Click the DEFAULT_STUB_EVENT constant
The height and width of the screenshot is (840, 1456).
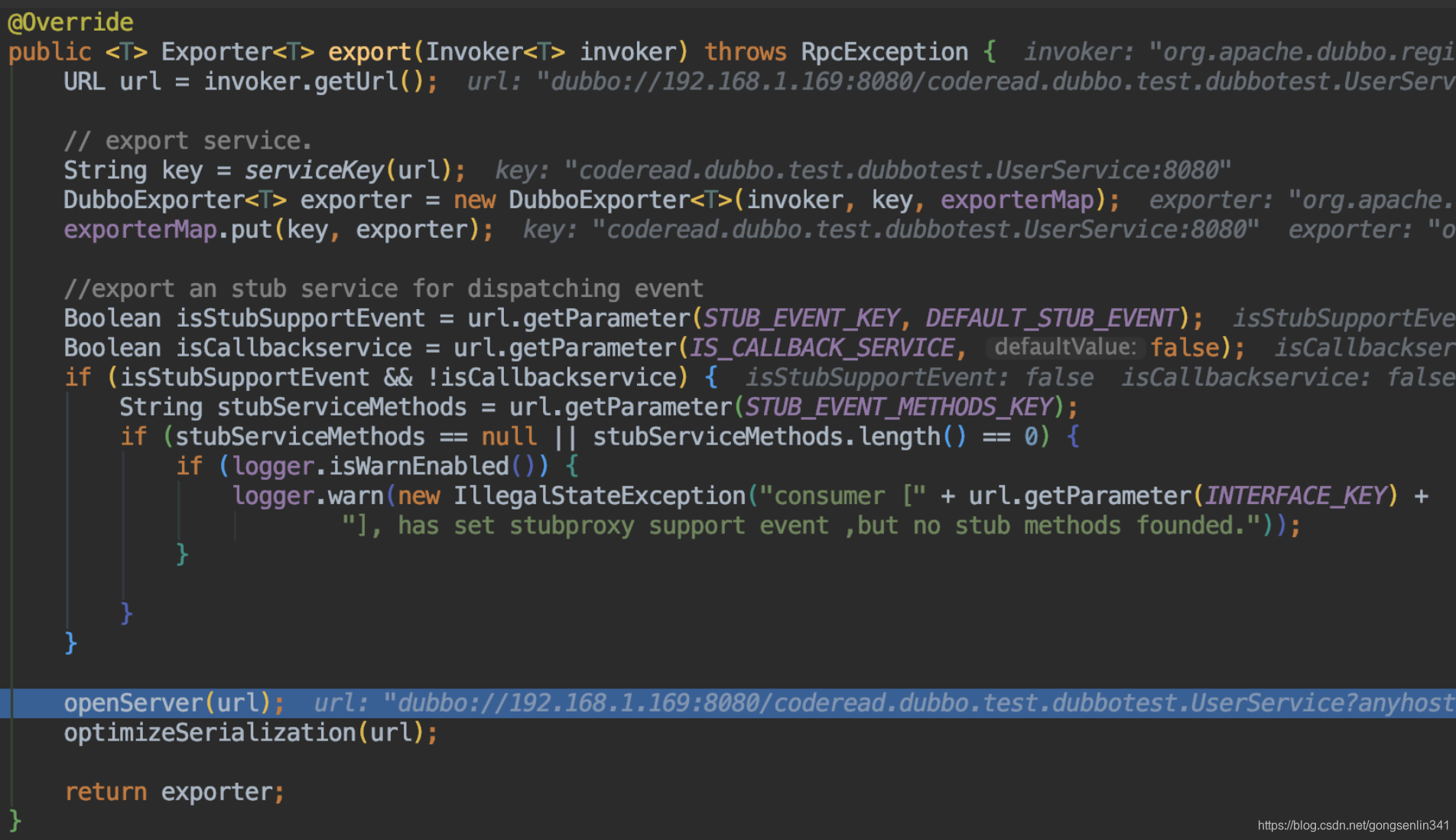tap(1052, 318)
